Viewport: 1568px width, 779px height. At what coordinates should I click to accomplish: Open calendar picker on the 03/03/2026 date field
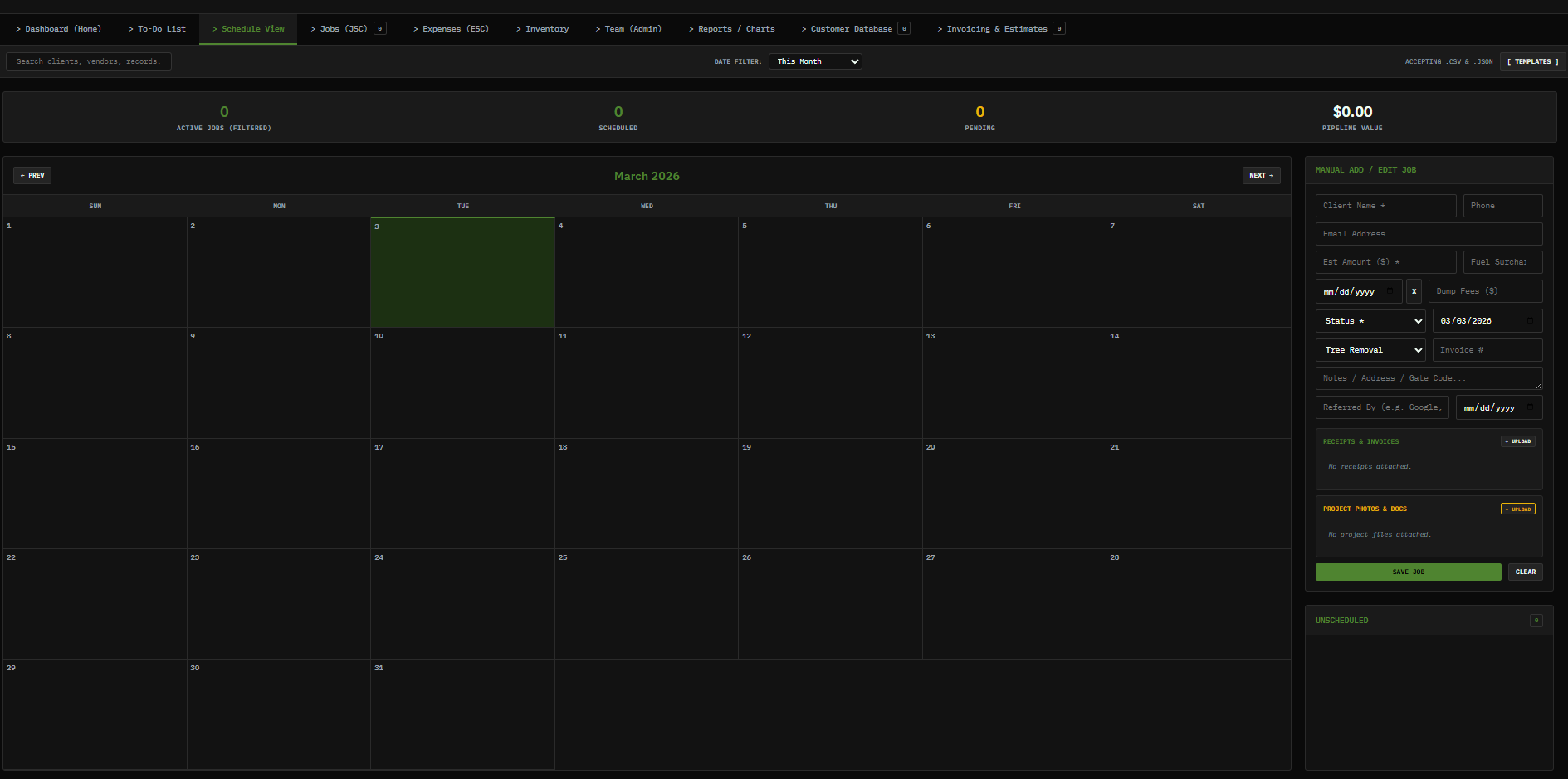point(1530,321)
